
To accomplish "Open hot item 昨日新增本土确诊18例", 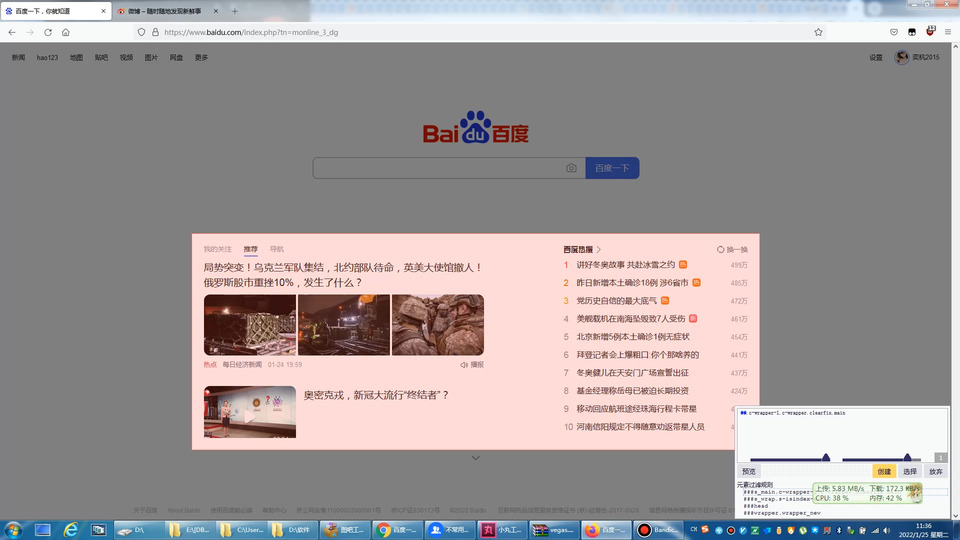I will click(x=632, y=283).
